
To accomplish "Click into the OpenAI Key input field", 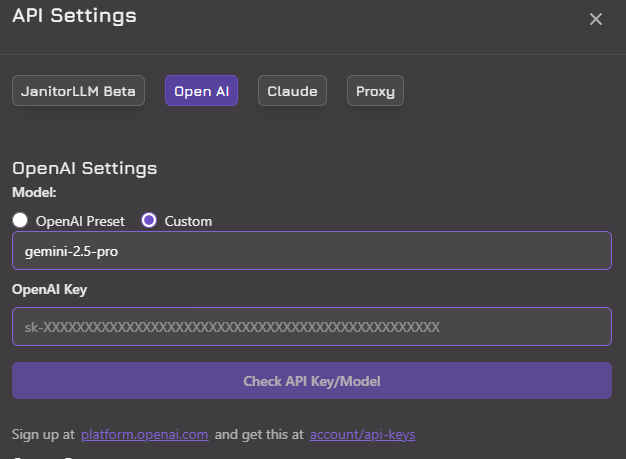I will coord(311,326).
